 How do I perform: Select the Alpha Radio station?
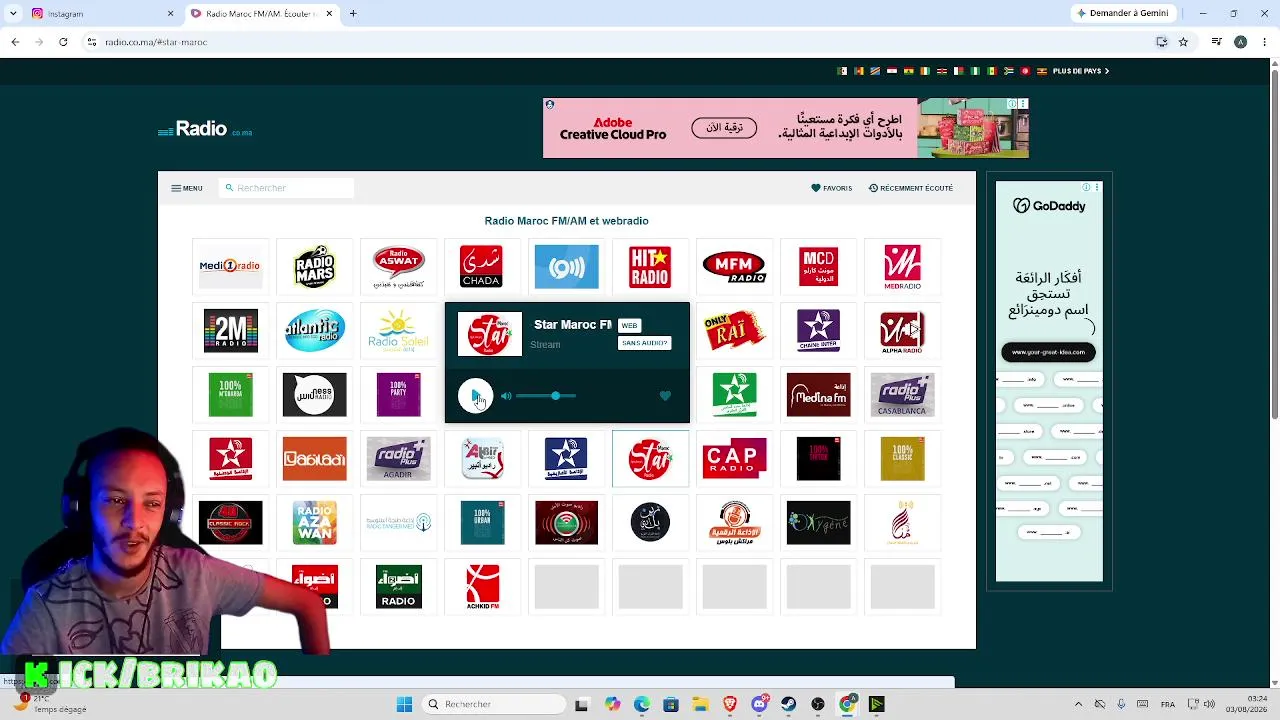coord(902,330)
